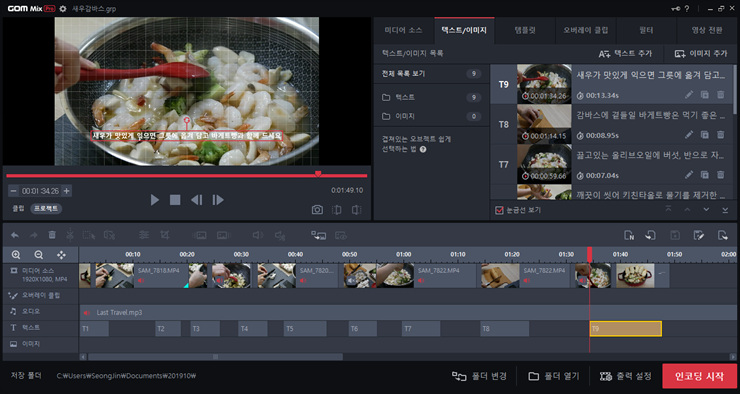Select the T8 thumbnail in text list

coord(544,124)
